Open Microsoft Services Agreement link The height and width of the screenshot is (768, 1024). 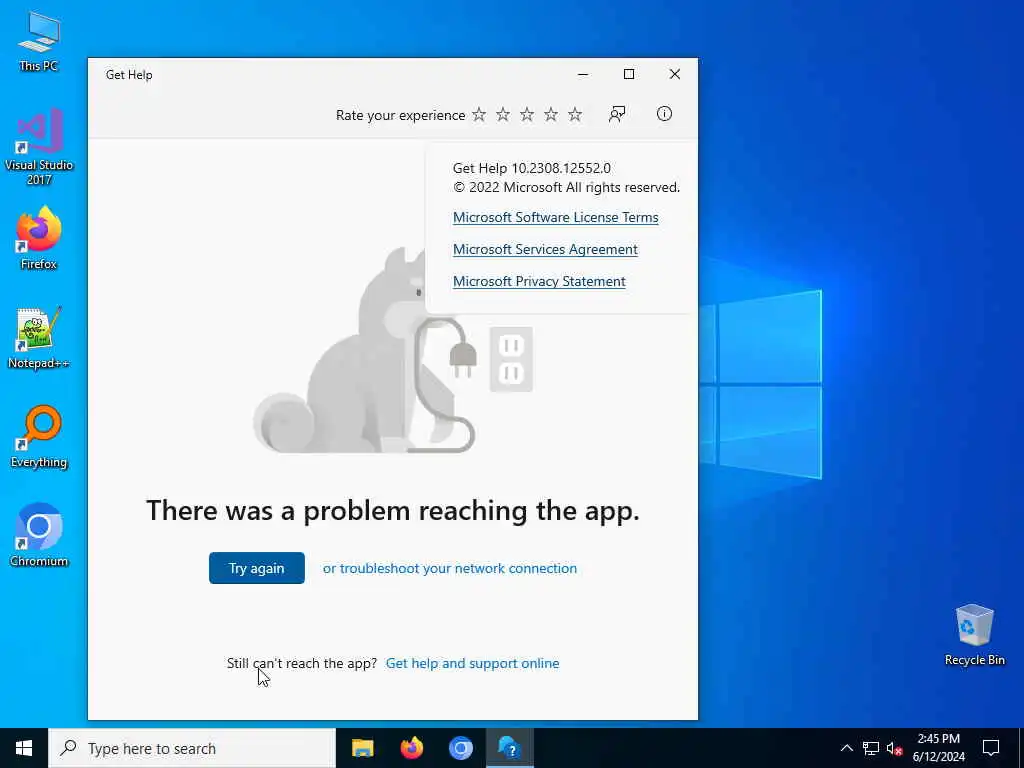[x=545, y=249]
